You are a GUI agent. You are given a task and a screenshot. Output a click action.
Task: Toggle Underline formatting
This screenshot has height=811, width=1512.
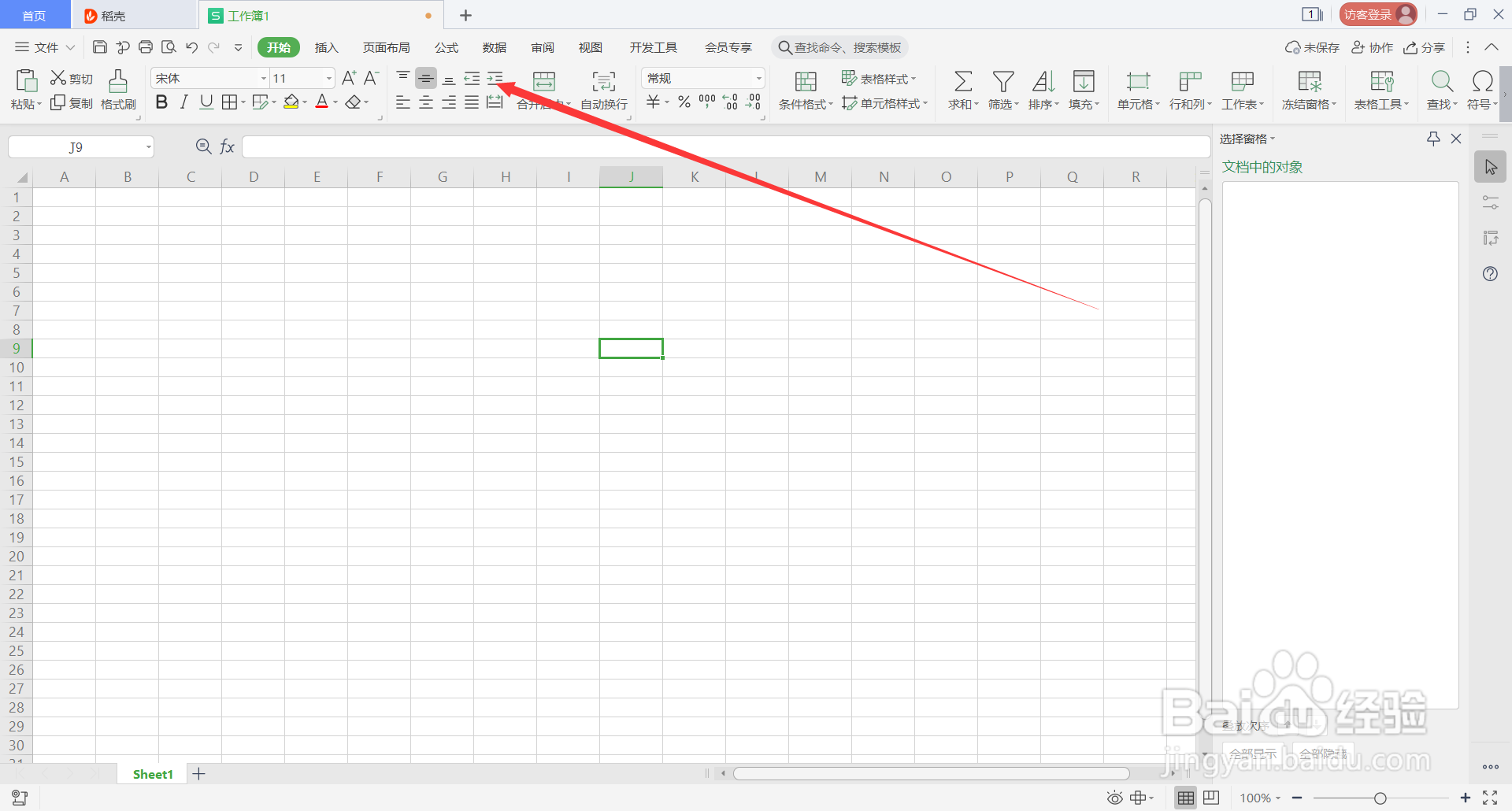[206, 102]
